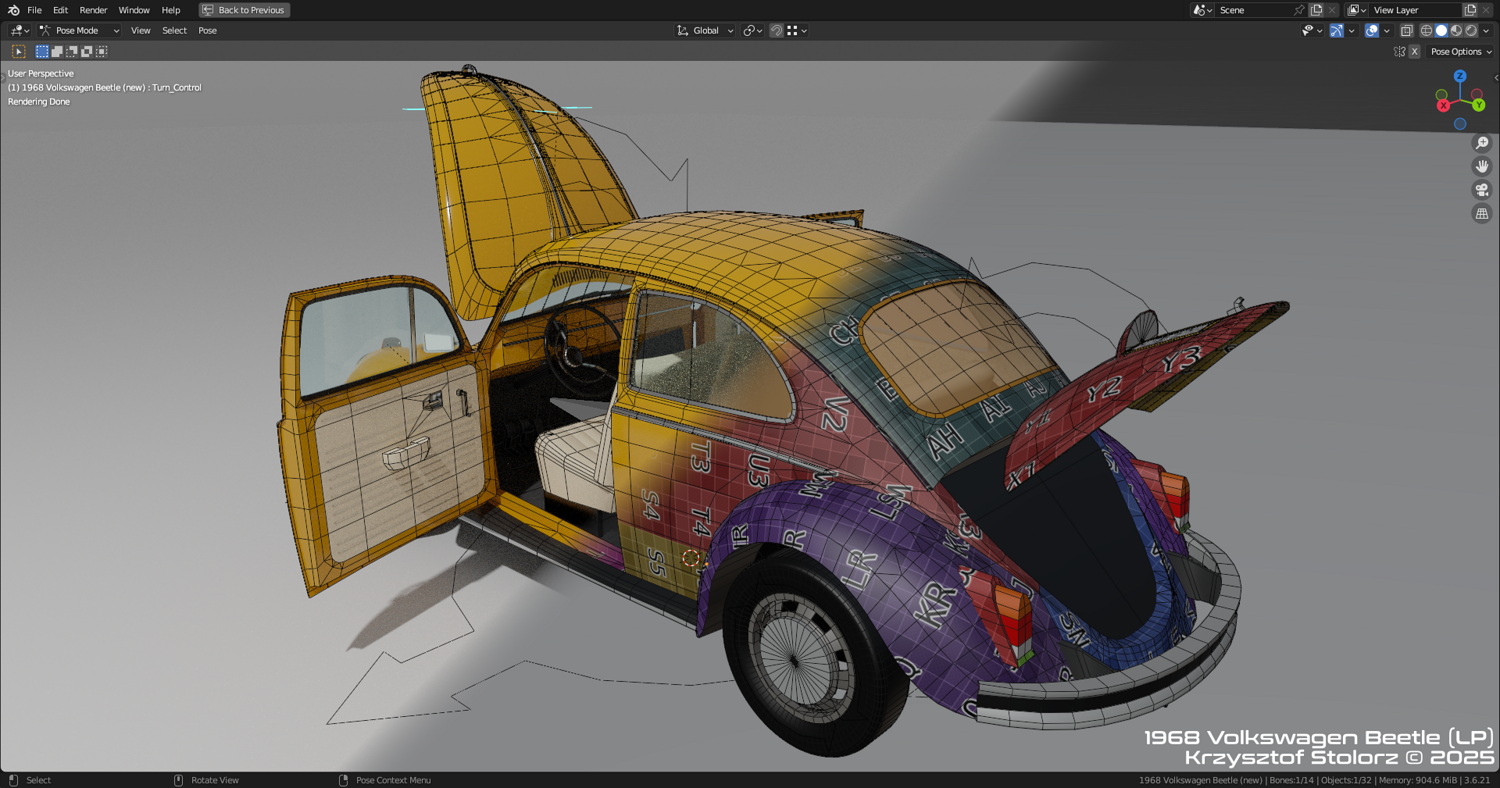Switch perspective/orthographic with grid icon

click(x=1482, y=214)
